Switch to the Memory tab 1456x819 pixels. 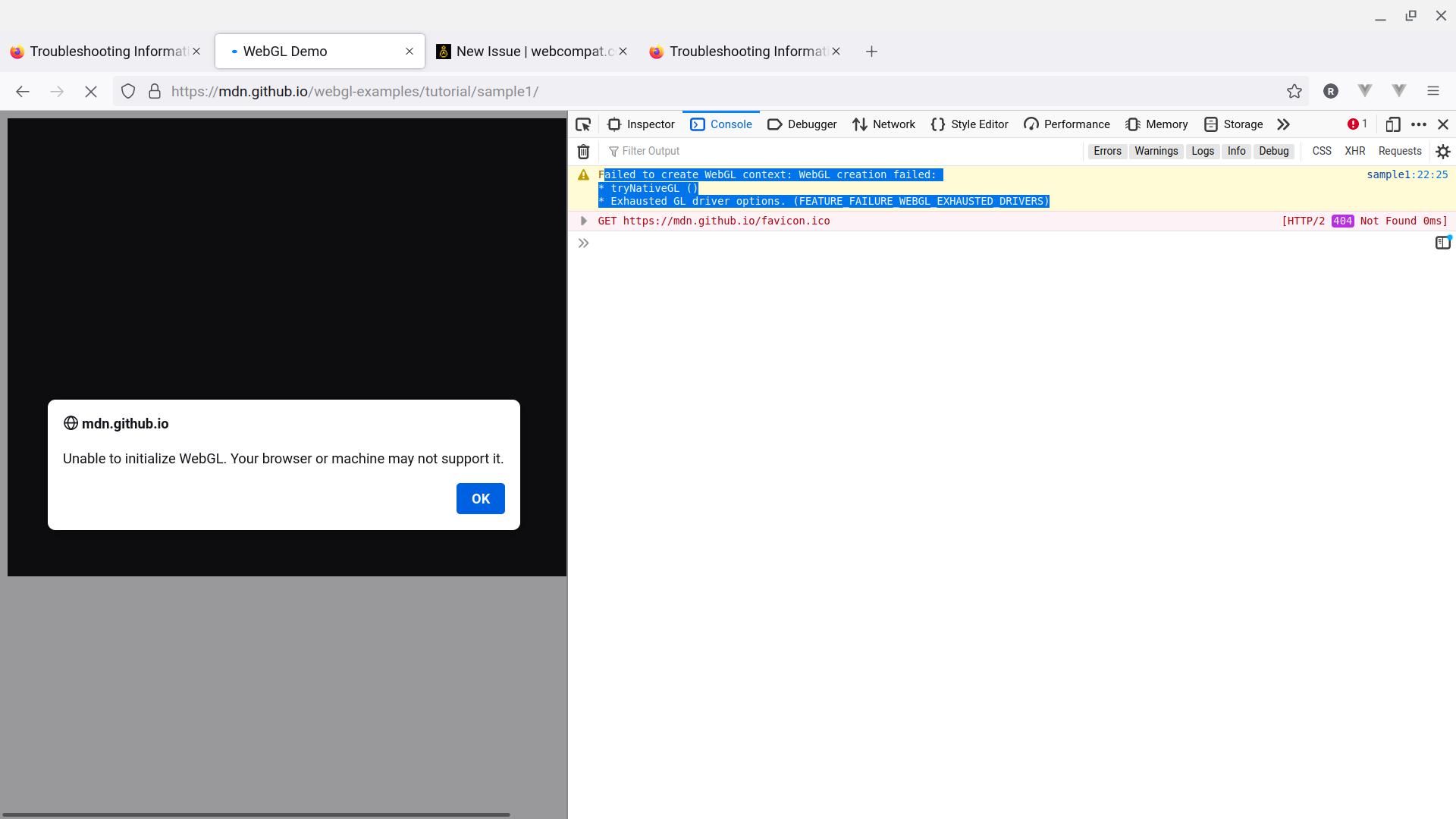point(1156,124)
